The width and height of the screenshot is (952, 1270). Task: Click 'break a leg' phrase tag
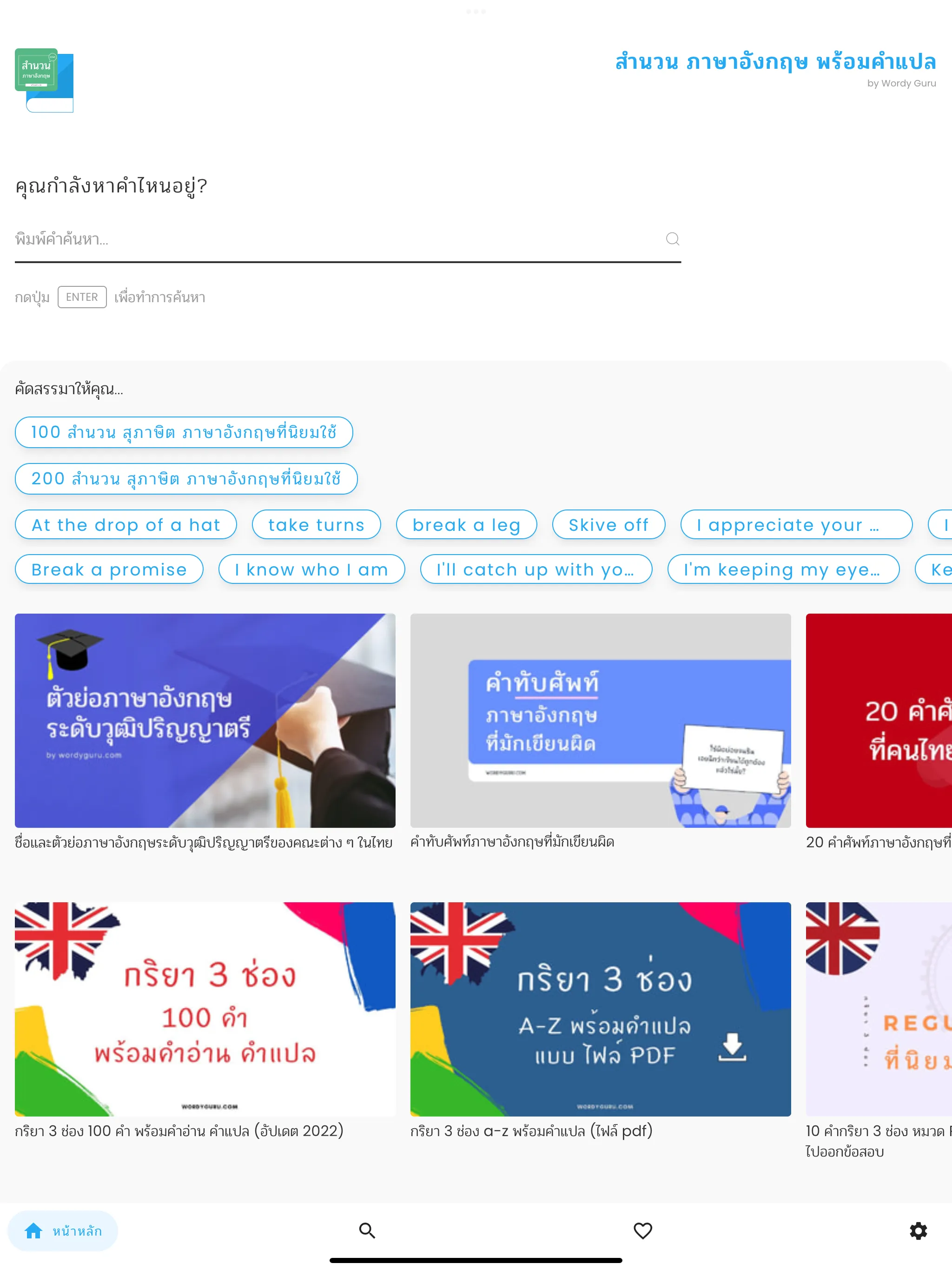pos(466,525)
